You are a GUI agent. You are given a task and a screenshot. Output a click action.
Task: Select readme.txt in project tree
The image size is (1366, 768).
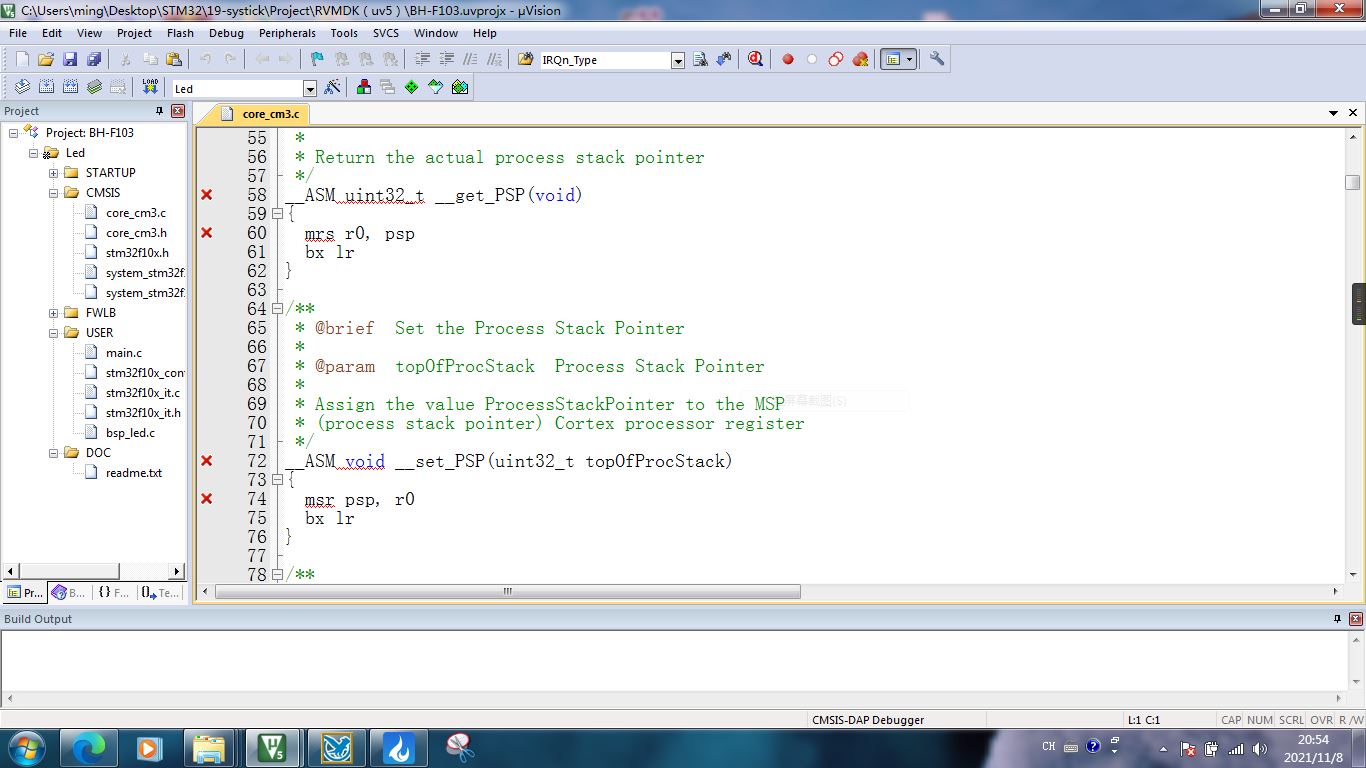[134, 473]
